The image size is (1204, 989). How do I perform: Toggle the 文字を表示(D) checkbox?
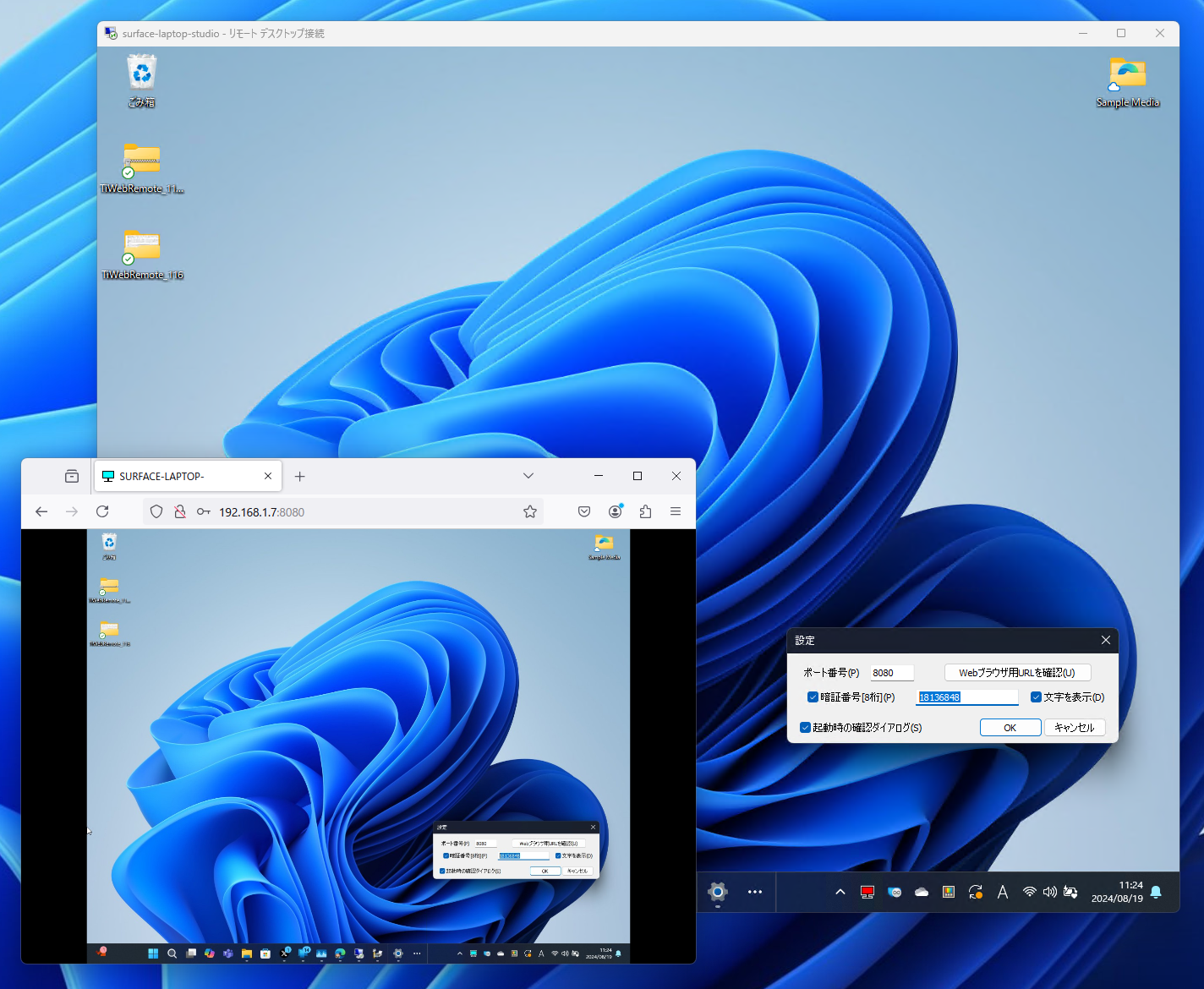click(1036, 697)
